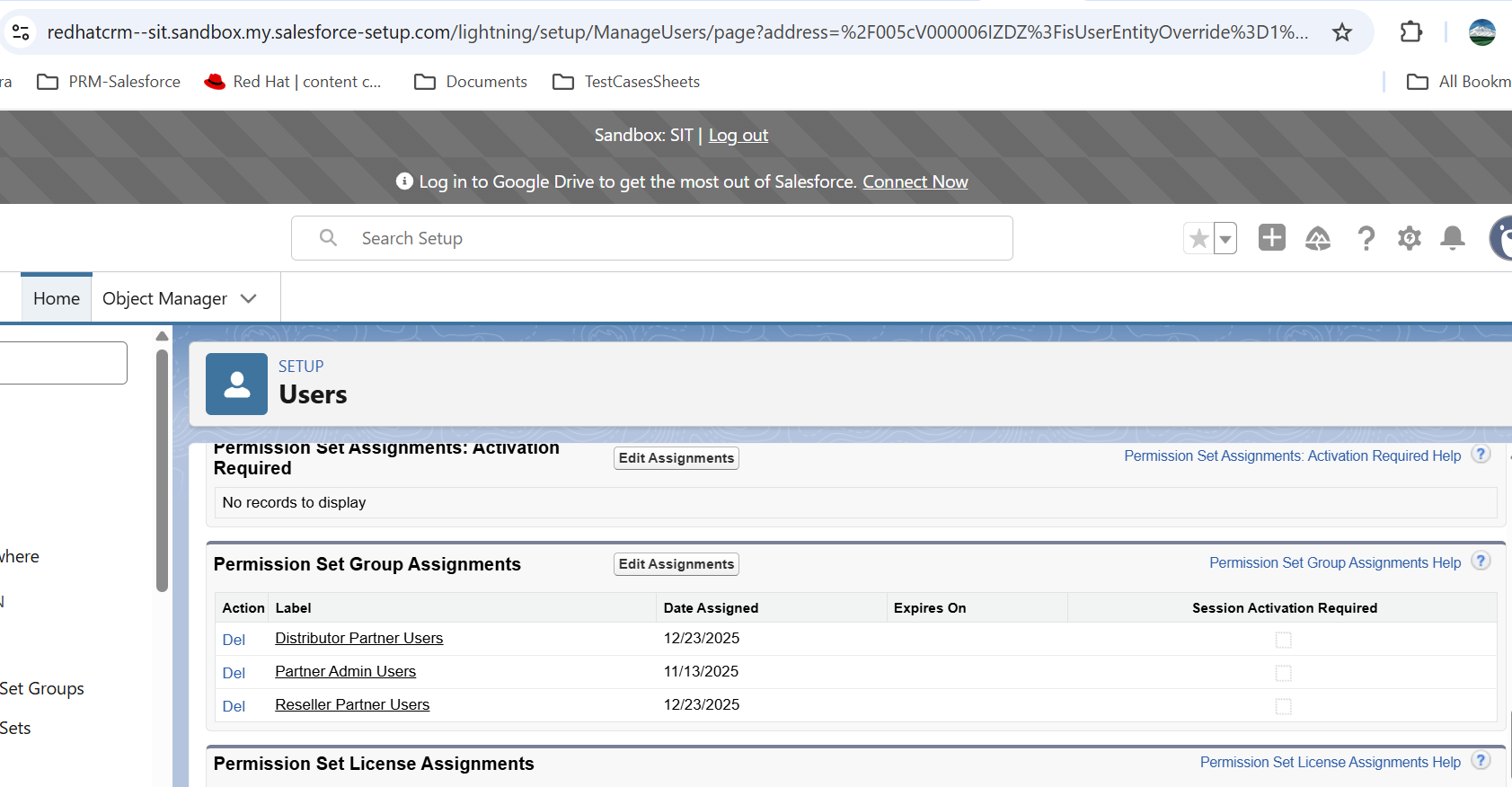Click the Search Setup input field

[652, 238]
